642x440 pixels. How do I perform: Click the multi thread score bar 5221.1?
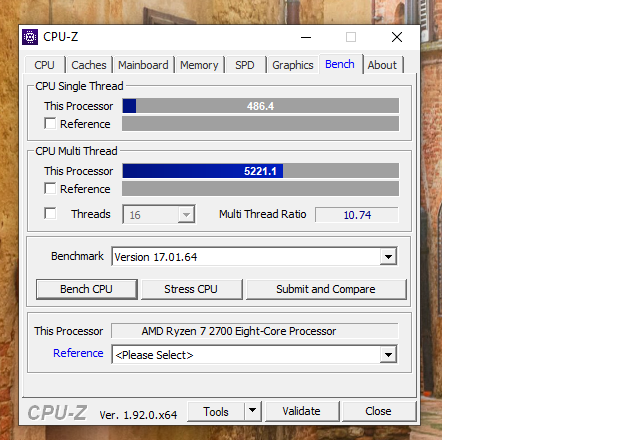pos(260,171)
